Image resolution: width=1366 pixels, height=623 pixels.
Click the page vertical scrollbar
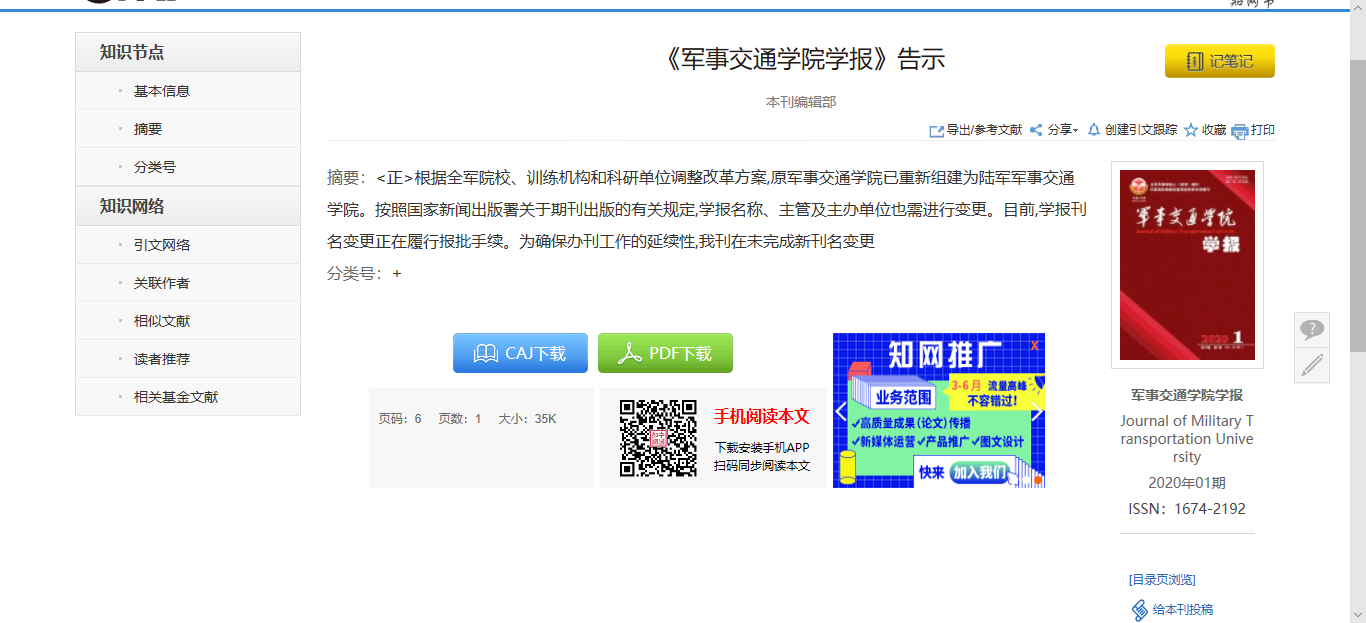point(1358,205)
